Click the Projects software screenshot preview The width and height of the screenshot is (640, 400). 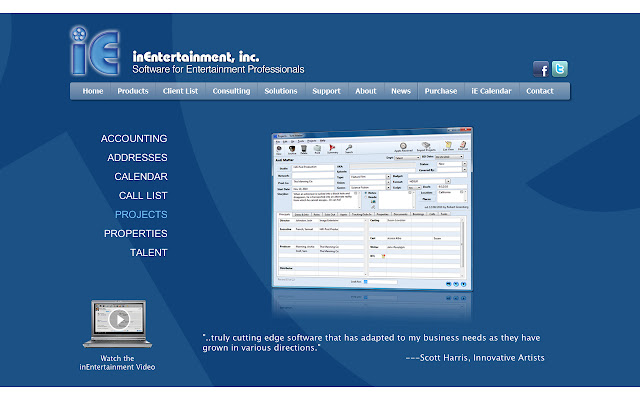pyautogui.click(x=372, y=209)
